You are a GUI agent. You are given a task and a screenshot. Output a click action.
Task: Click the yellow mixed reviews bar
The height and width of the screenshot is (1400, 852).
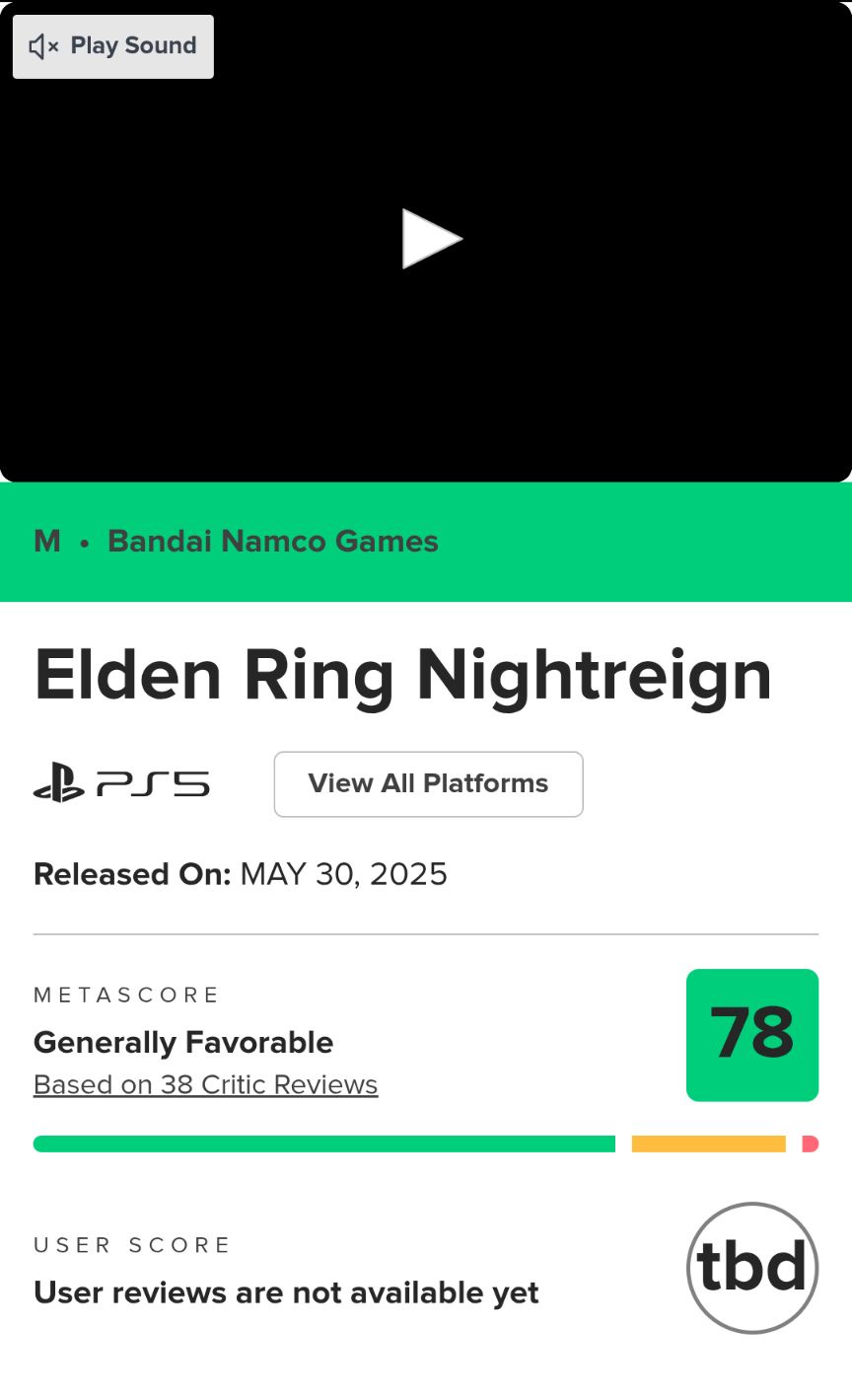708,1144
